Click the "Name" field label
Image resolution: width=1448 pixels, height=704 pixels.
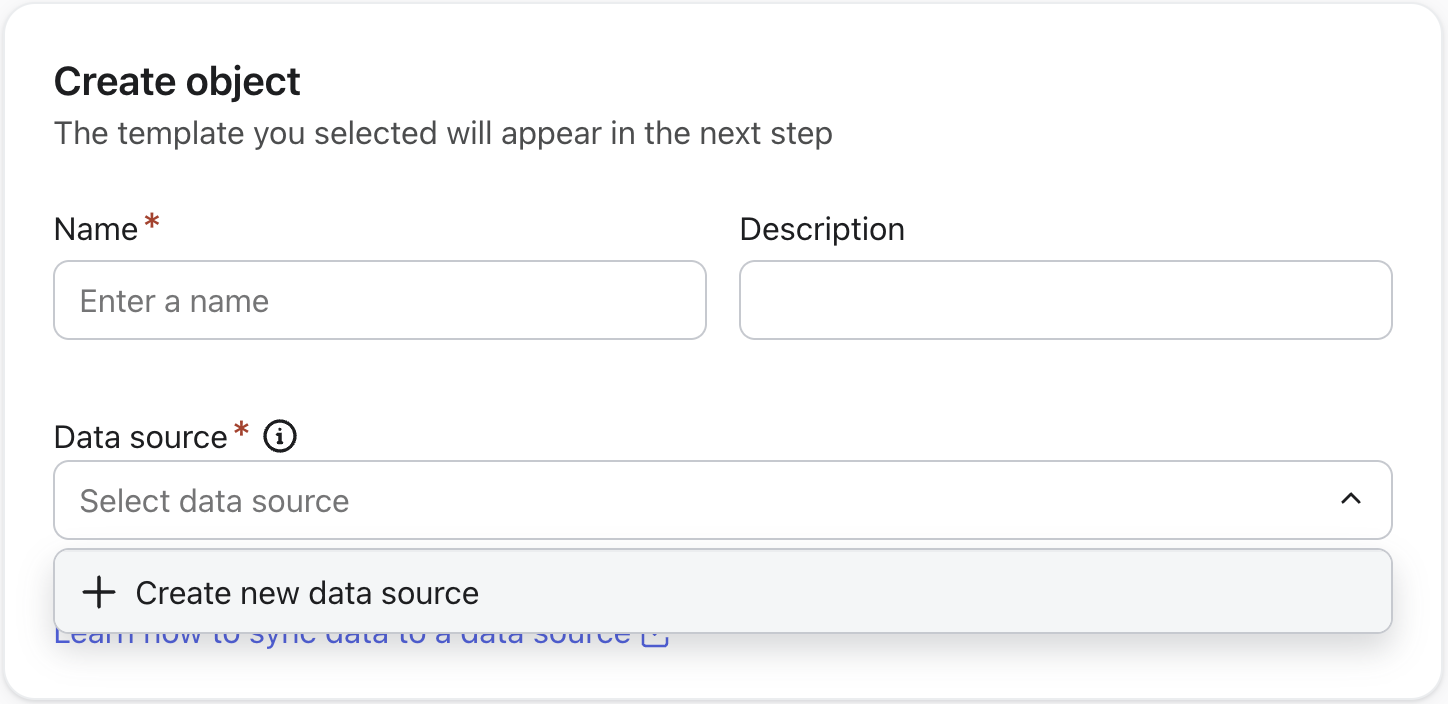(x=96, y=230)
